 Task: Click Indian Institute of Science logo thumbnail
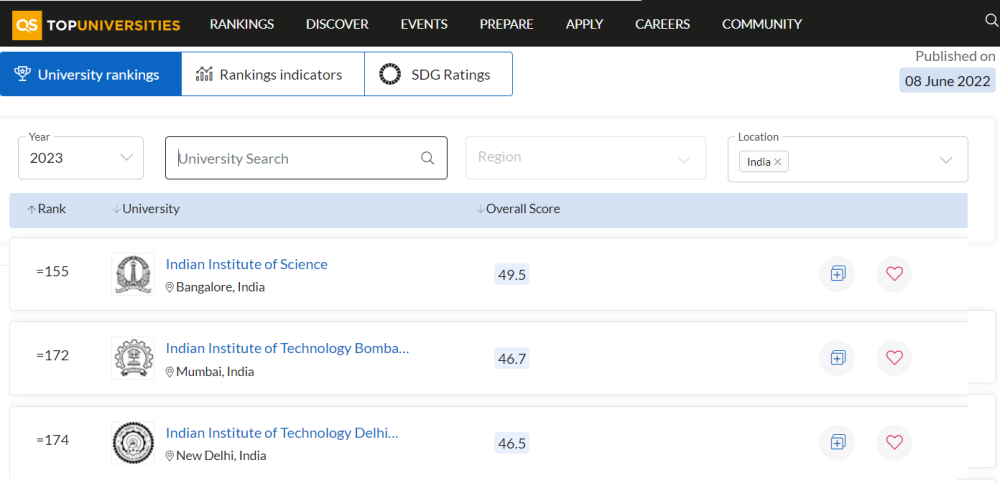pos(133,274)
